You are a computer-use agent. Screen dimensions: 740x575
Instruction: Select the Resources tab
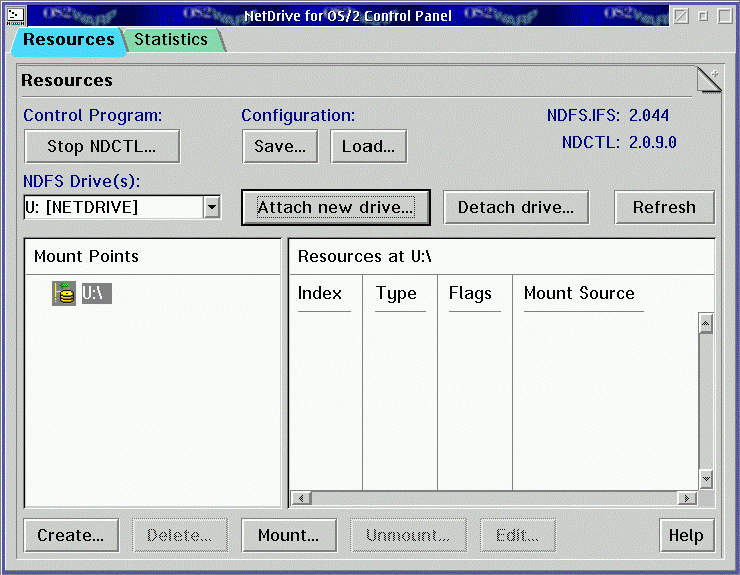(x=69, y=40)
